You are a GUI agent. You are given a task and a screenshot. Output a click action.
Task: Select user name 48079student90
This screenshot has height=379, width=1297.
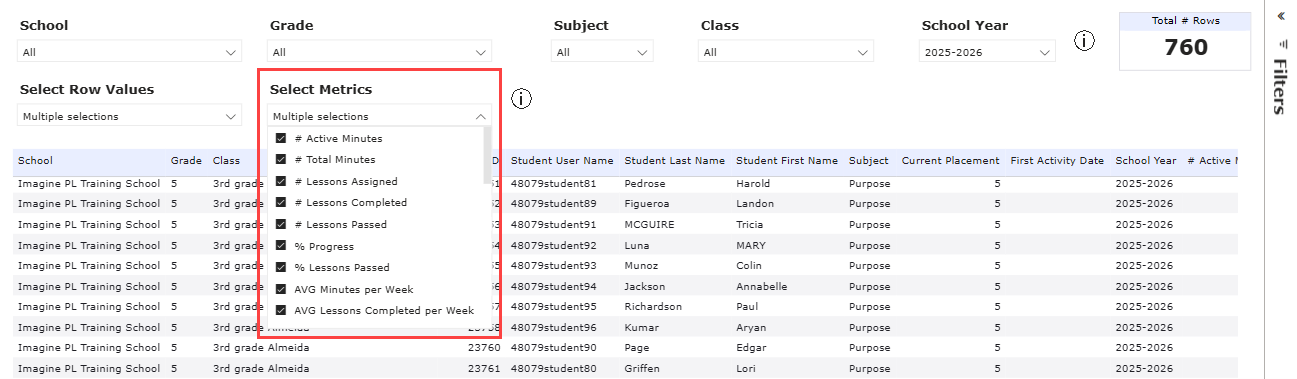coord(553,348)
